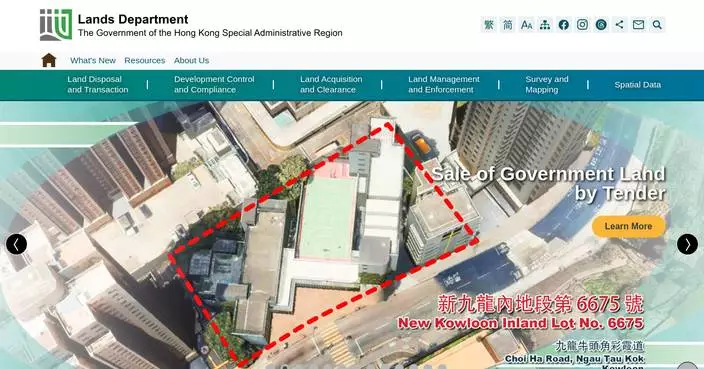
Task: Click the search magnifier icon
Action: pos(657,25)
